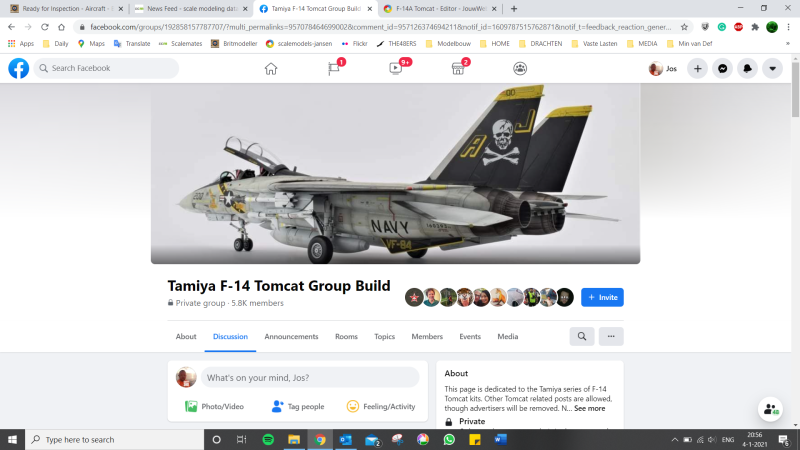This screenshot has height=450, width=800.
Task: Open the group more options ellipsis
Action: (x=611, y=336)
